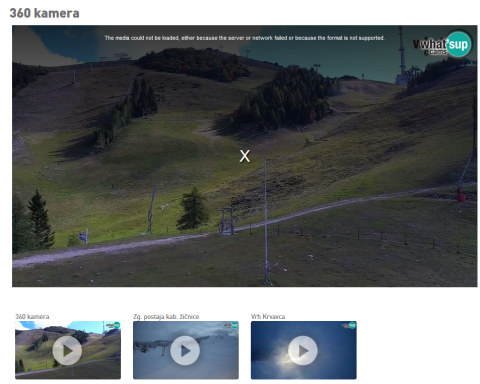Dismiss the media error with the X
The height and width of the screenshot is (384, 480).
tap(245, 156)
